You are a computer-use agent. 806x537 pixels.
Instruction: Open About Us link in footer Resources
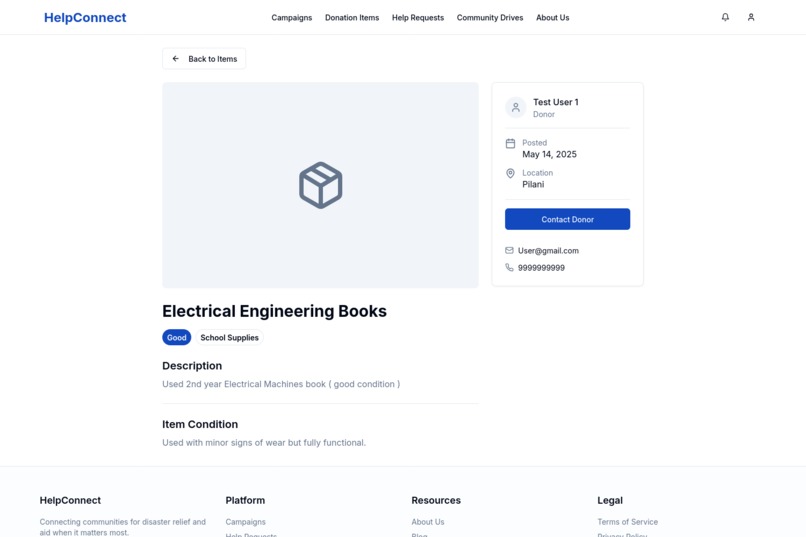point(428,522)
